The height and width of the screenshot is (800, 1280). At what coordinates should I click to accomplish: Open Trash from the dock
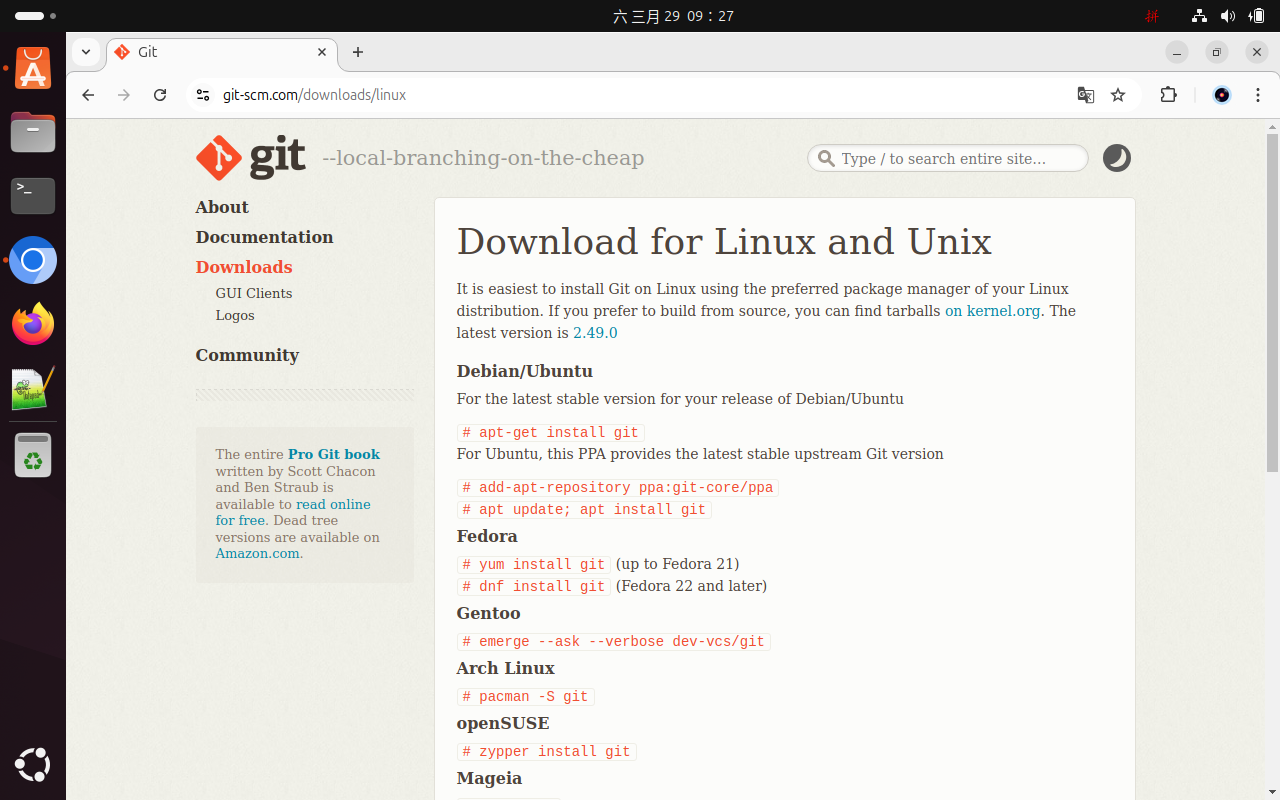coord(33,455)
